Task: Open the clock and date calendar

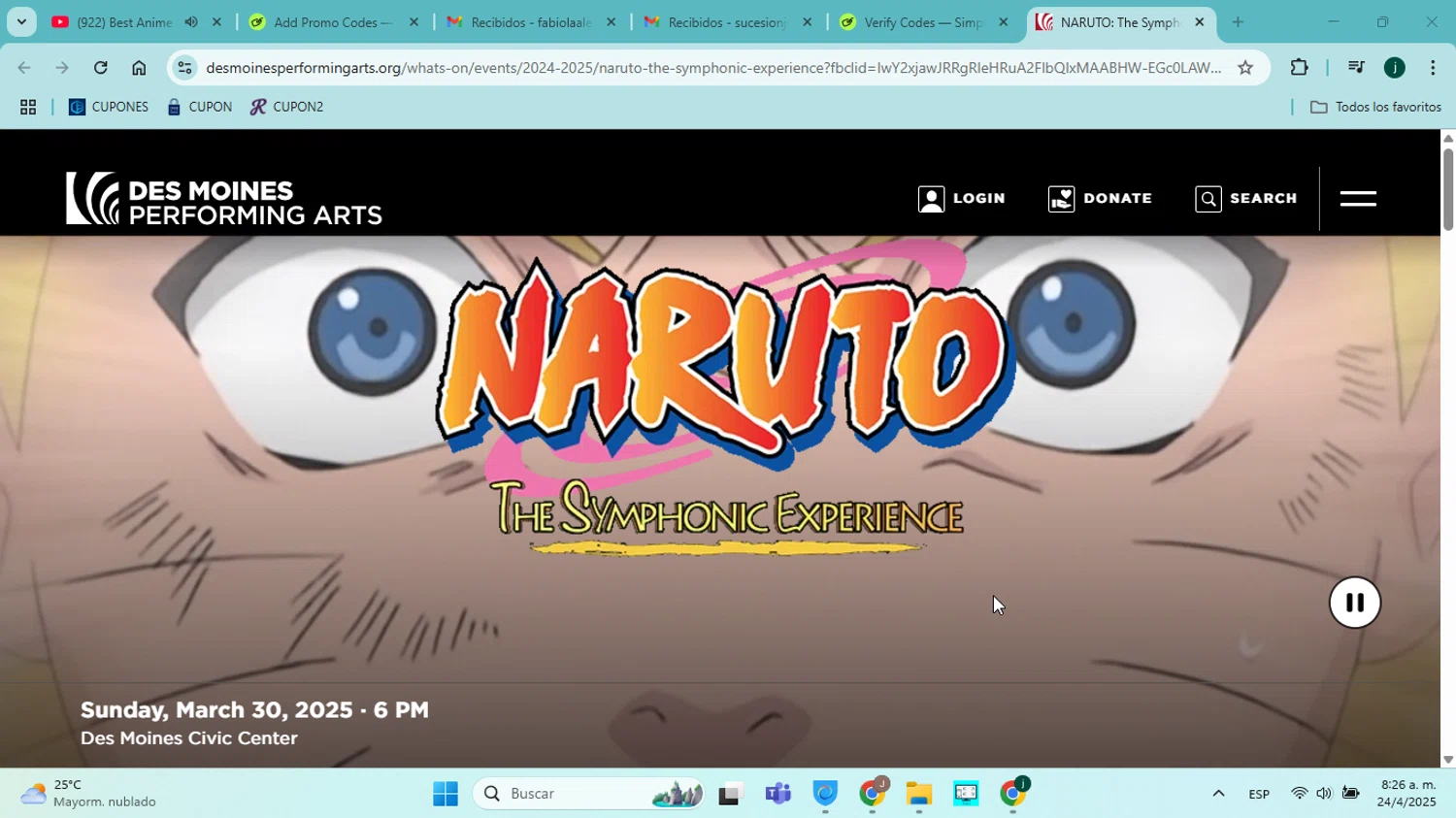Action: coord(1407,794)
